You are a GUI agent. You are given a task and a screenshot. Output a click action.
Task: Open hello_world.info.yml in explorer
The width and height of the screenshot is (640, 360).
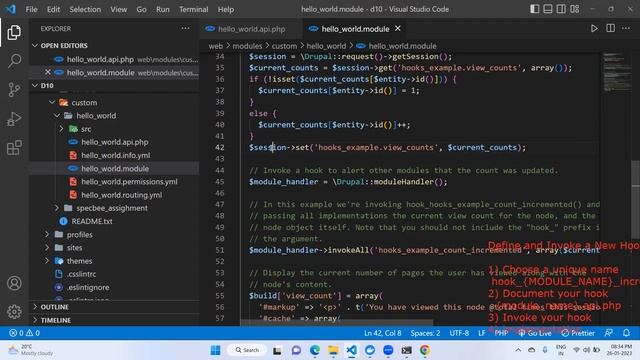[x=114, y=155]
